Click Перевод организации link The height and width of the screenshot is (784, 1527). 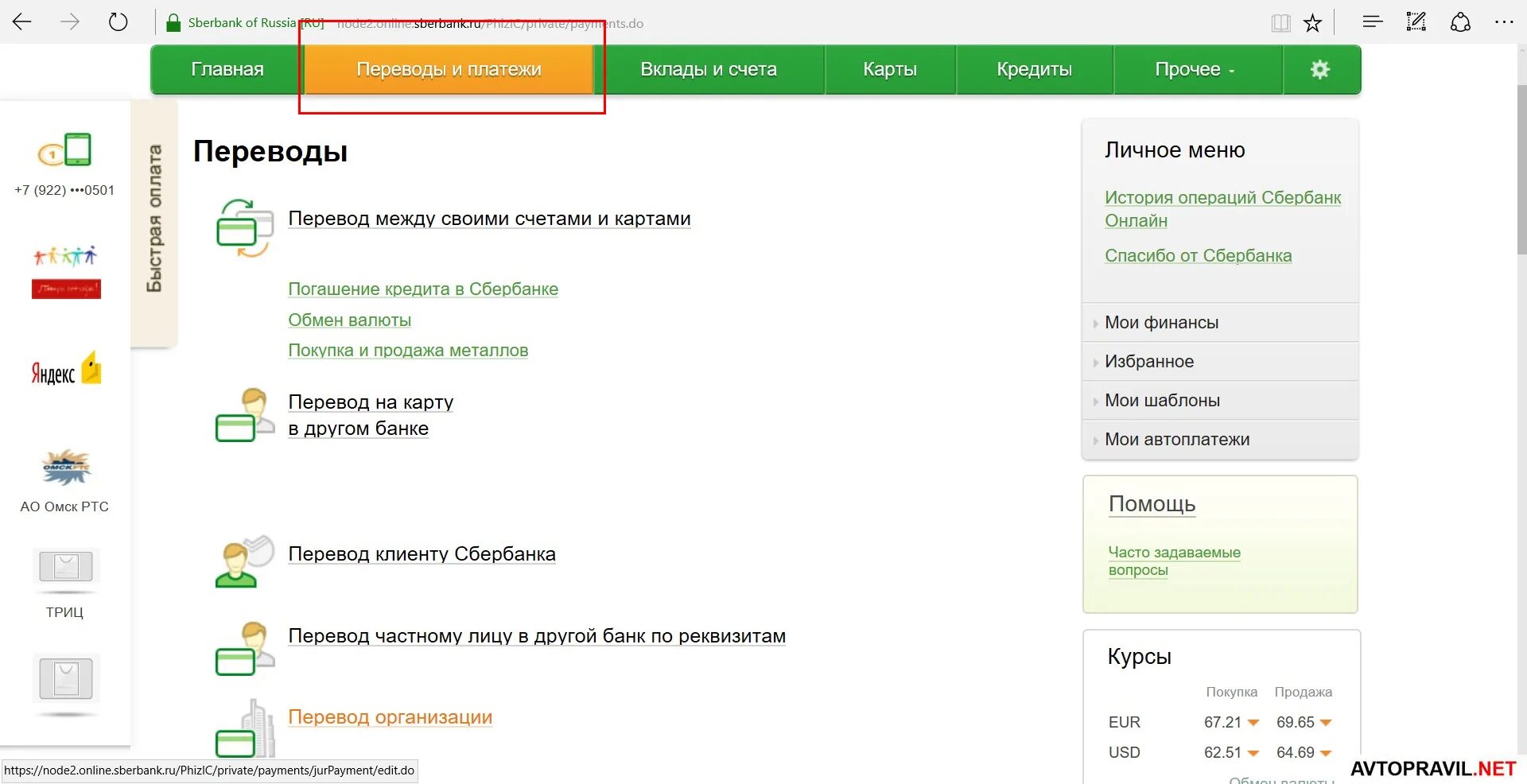[x=390, y=717]
